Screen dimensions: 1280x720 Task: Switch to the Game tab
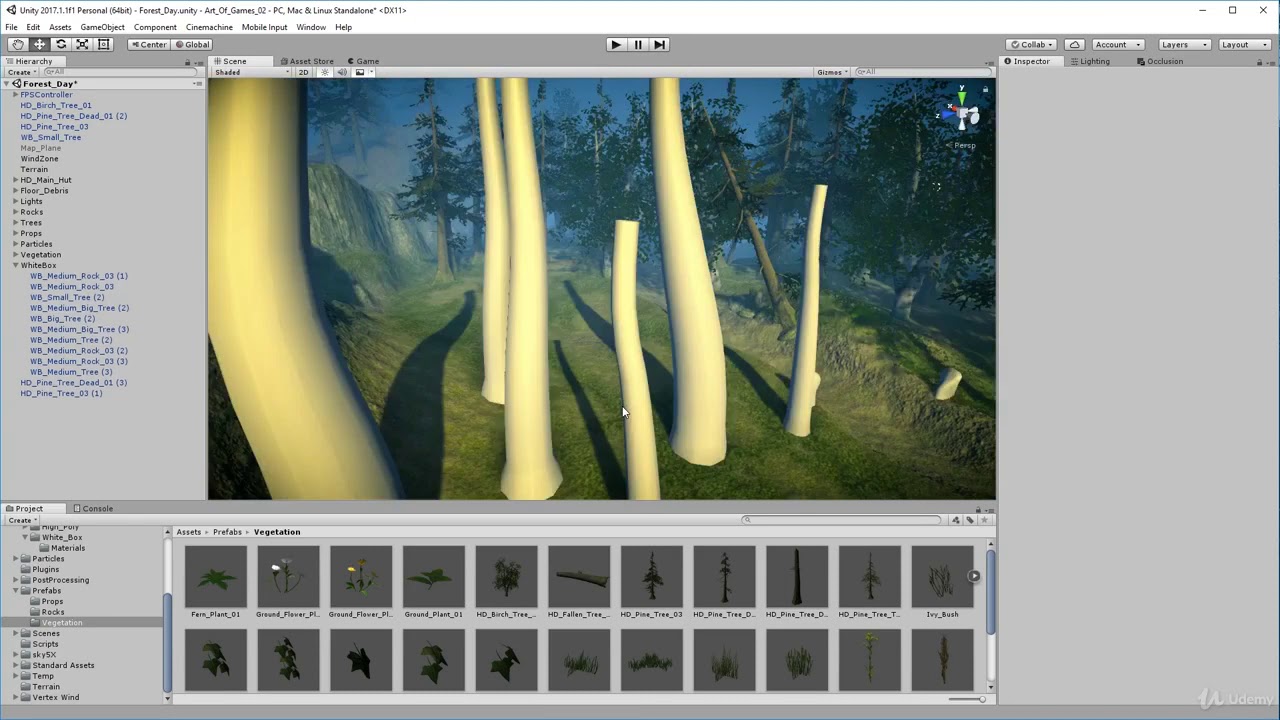point(362,61)
